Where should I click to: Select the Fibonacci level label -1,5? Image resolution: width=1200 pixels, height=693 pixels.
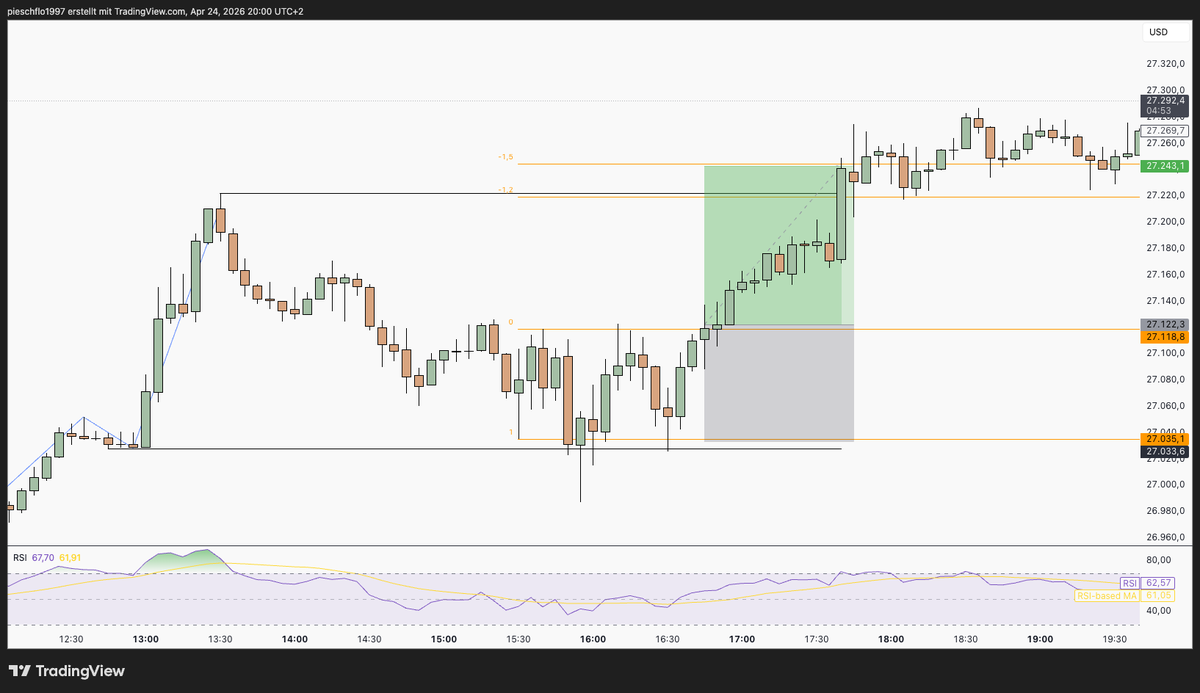tap(505, 157)
